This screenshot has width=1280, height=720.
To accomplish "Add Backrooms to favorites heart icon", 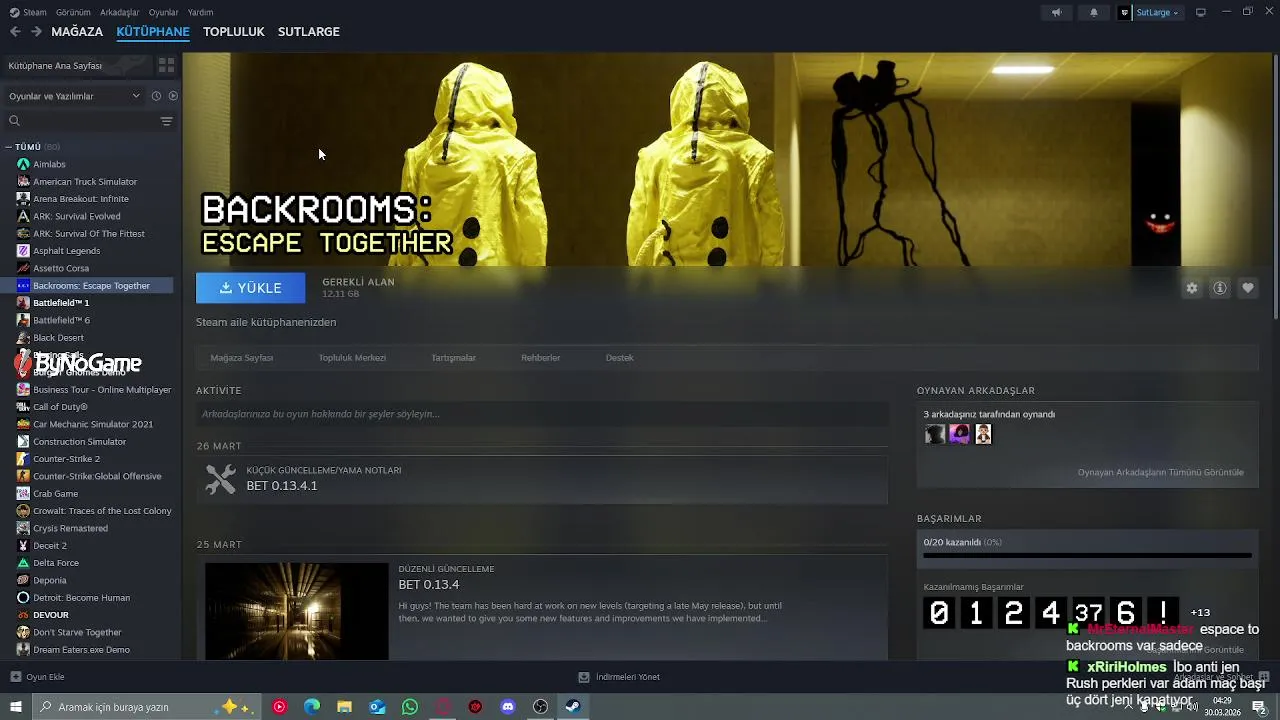I will tap(1248, 288).
